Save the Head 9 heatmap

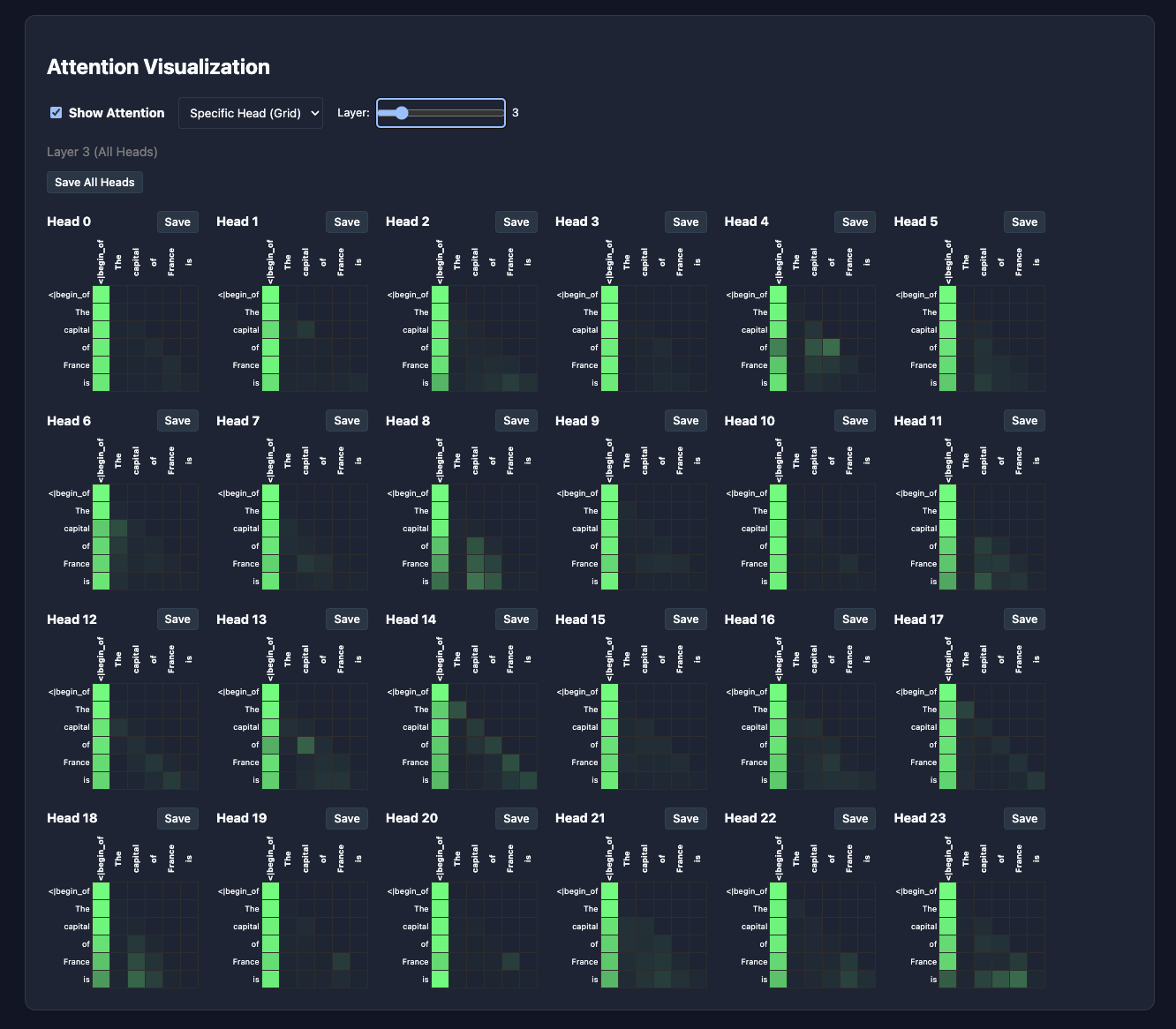click(x=686, y=421)
